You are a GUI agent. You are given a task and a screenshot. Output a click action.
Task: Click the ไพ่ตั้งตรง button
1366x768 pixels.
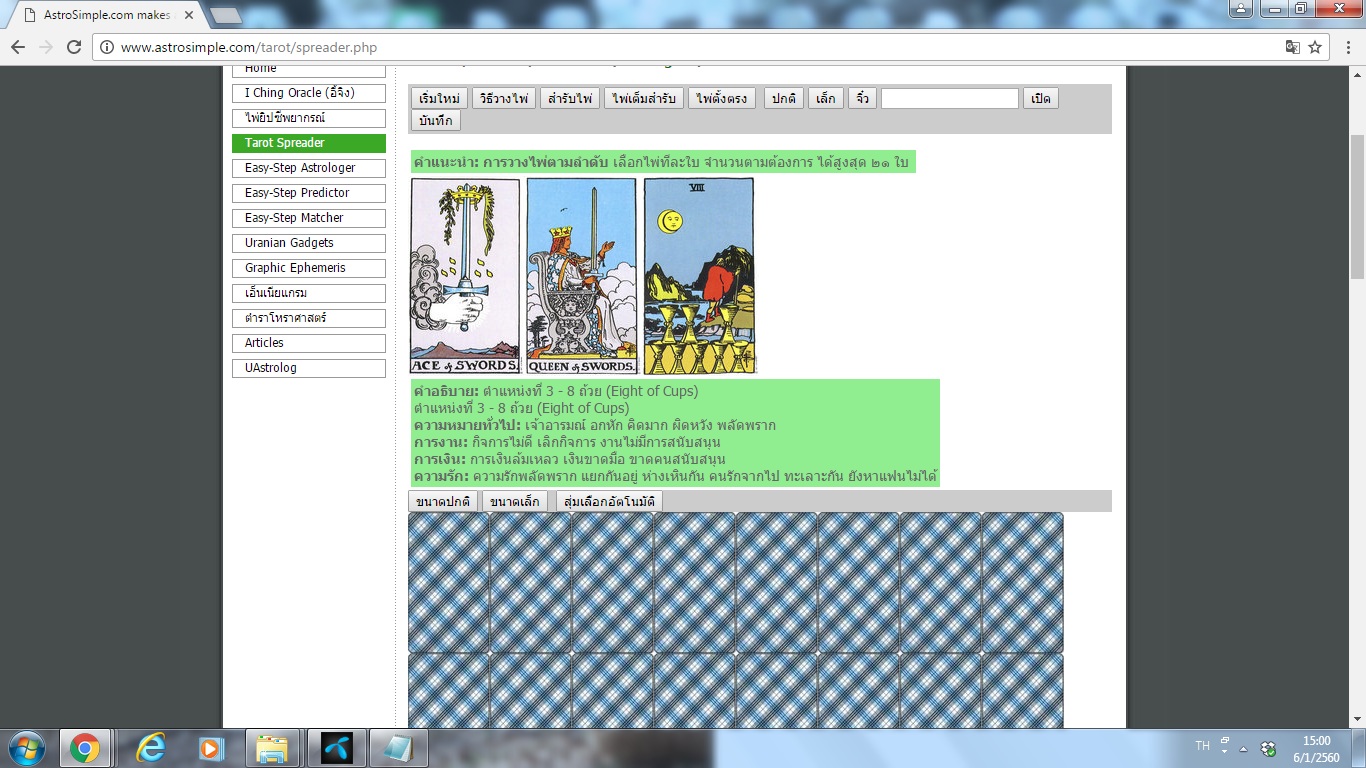click(722, 98)
